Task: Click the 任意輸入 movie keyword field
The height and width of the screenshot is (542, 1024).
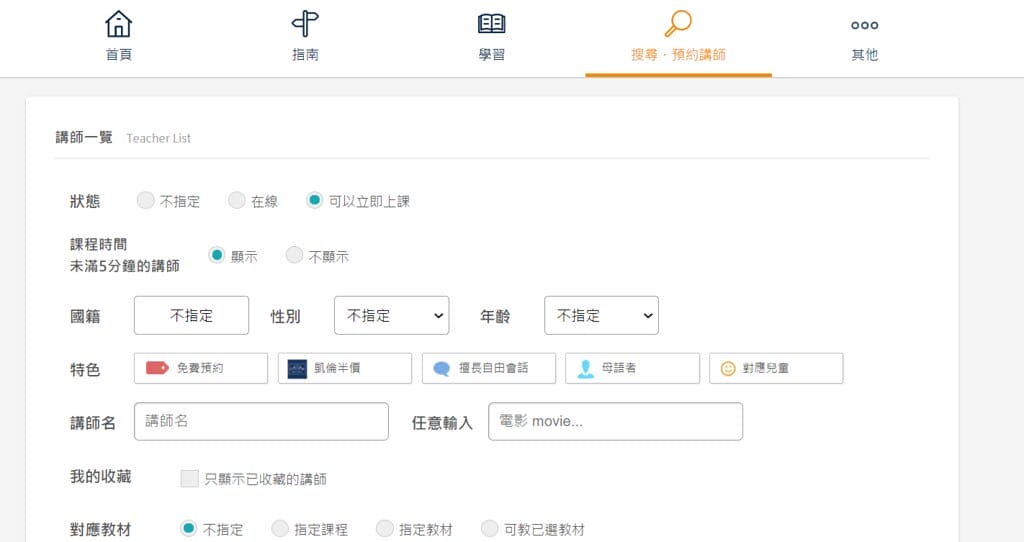Action: 615,421
